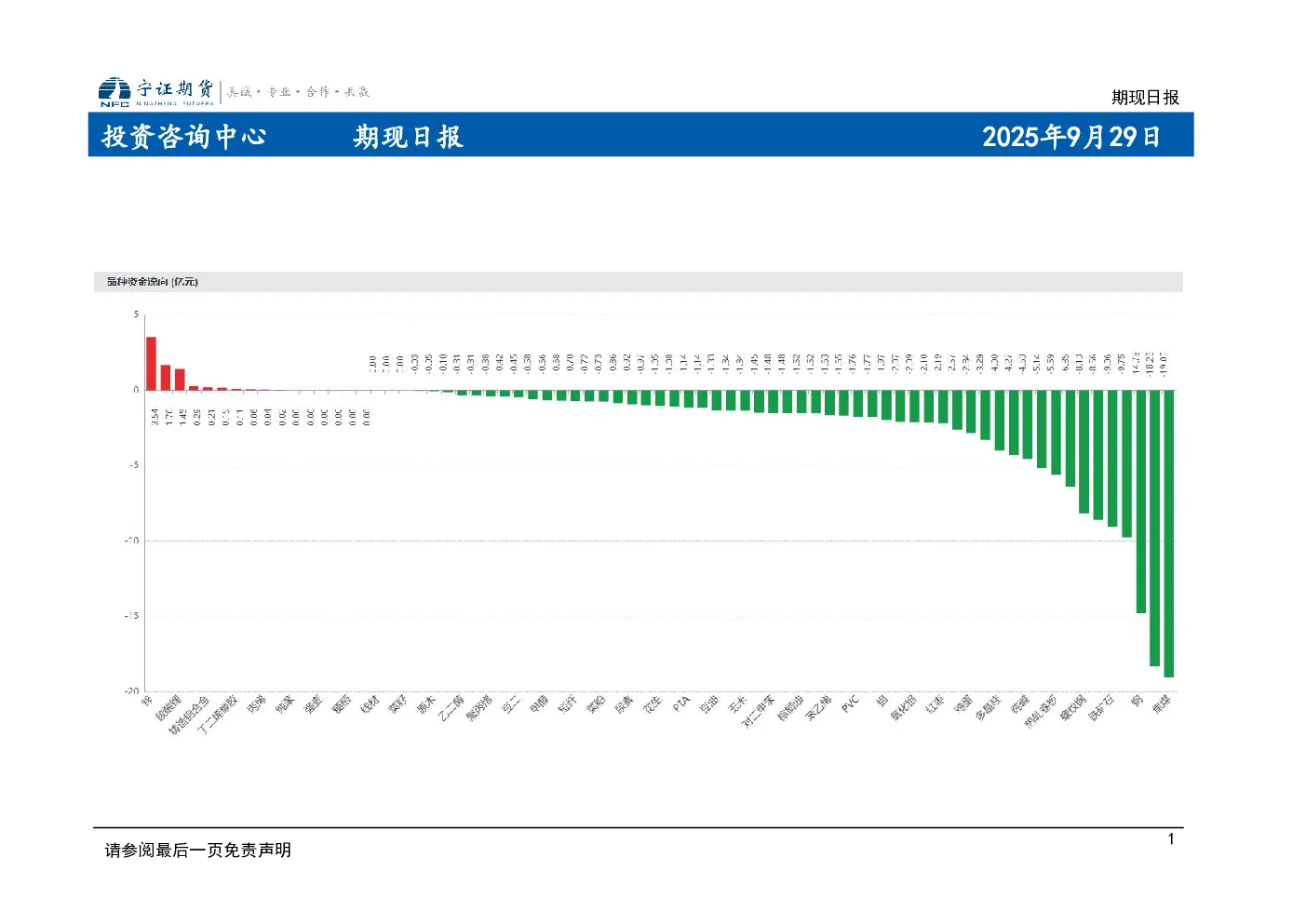Click the x-axis label '线材'
Viewport: 1306px width, 924px height.
(370, 704)
